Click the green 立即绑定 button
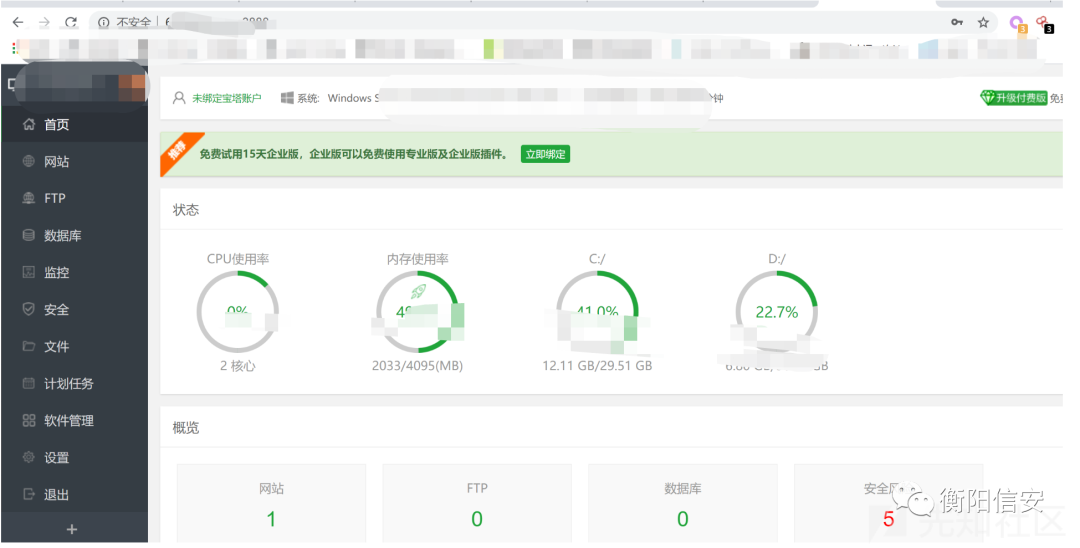 546,154
